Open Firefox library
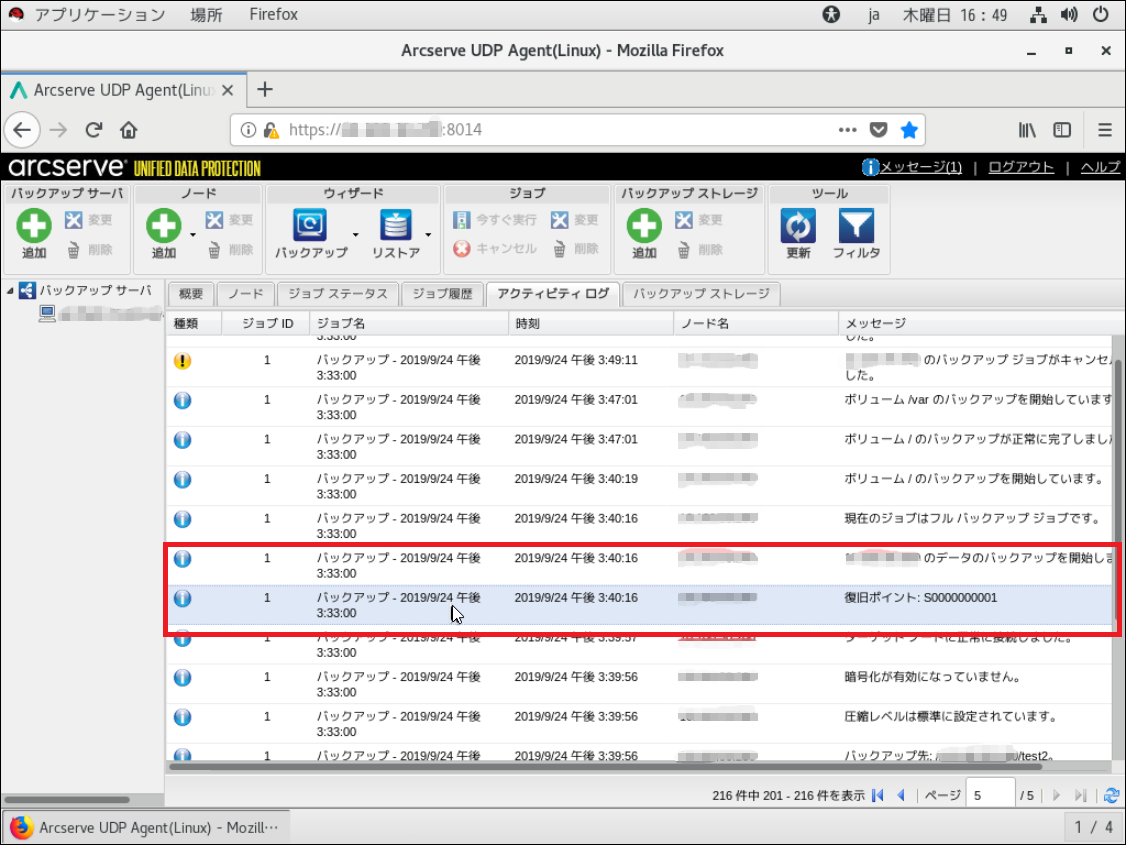Image resolution: width=1126 pixels, height=845 pixels. point(1027,130)
